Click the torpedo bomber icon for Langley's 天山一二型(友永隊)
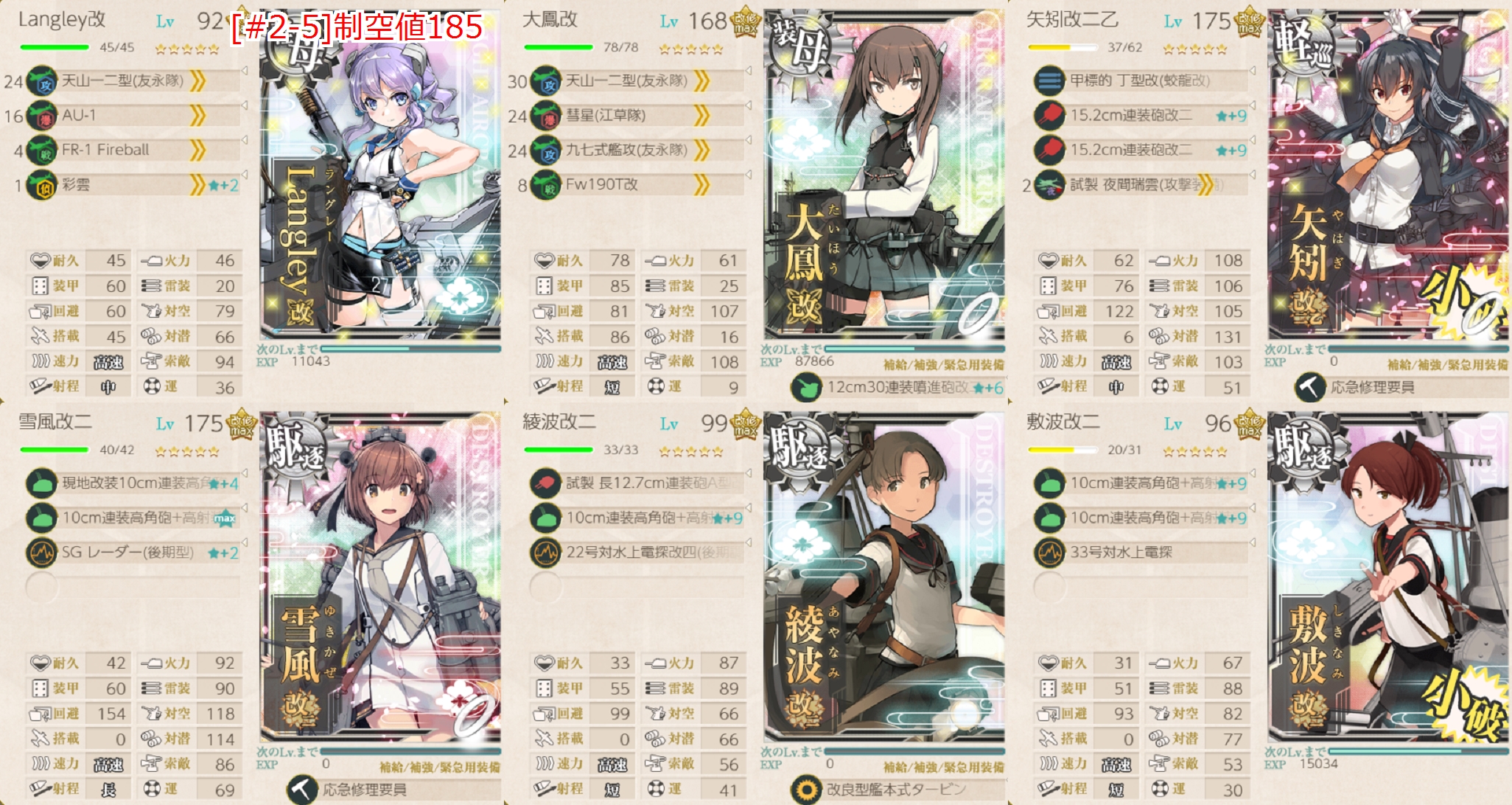 click(42, 81)
